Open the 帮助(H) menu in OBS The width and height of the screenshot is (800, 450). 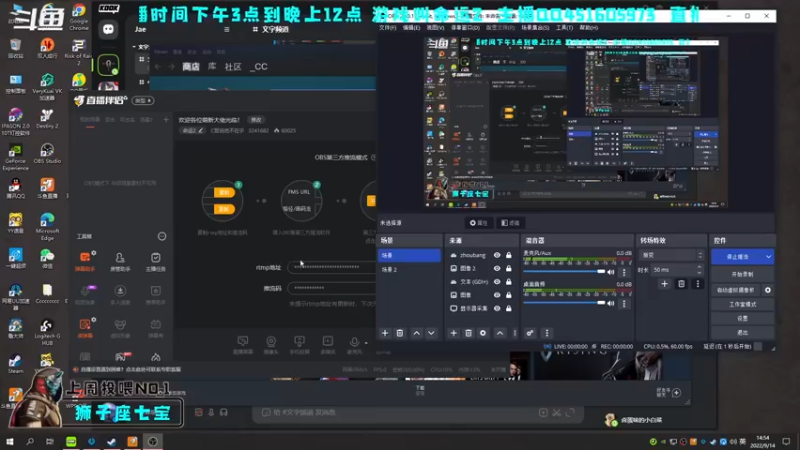pyautogui.click(x=589, y=28)
